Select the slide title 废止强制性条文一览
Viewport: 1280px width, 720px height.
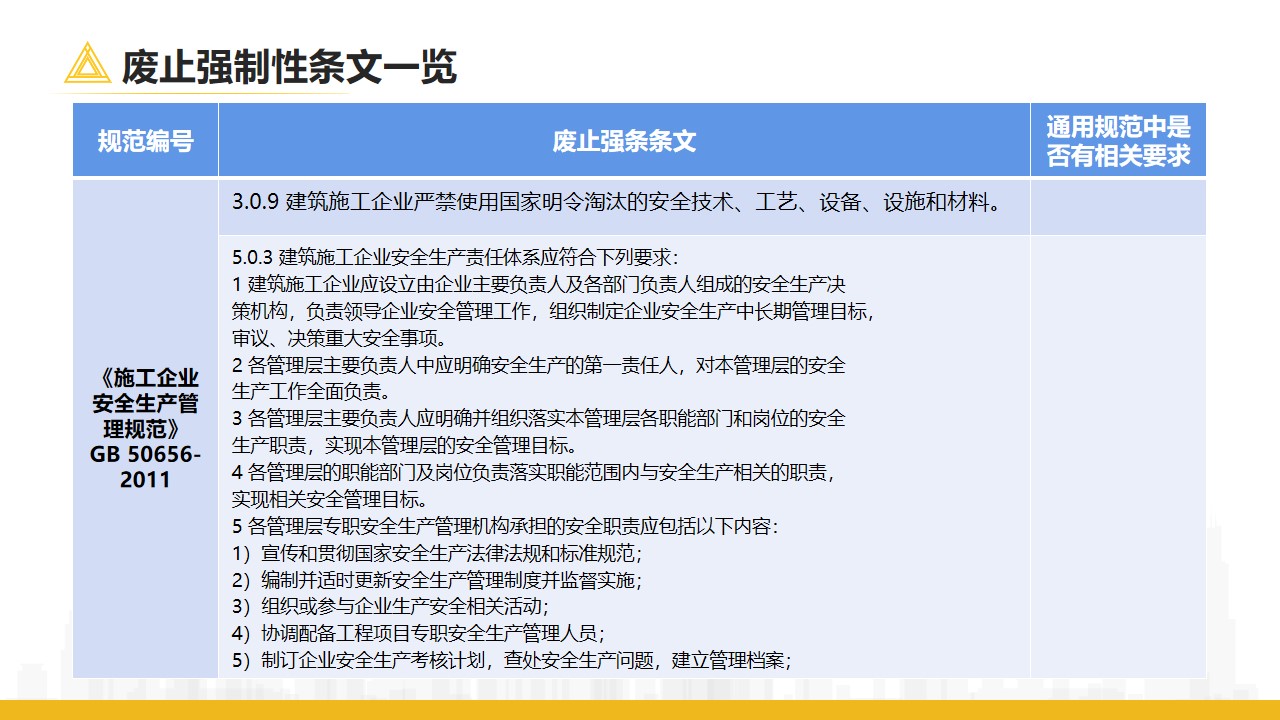(x=289, y=67)
